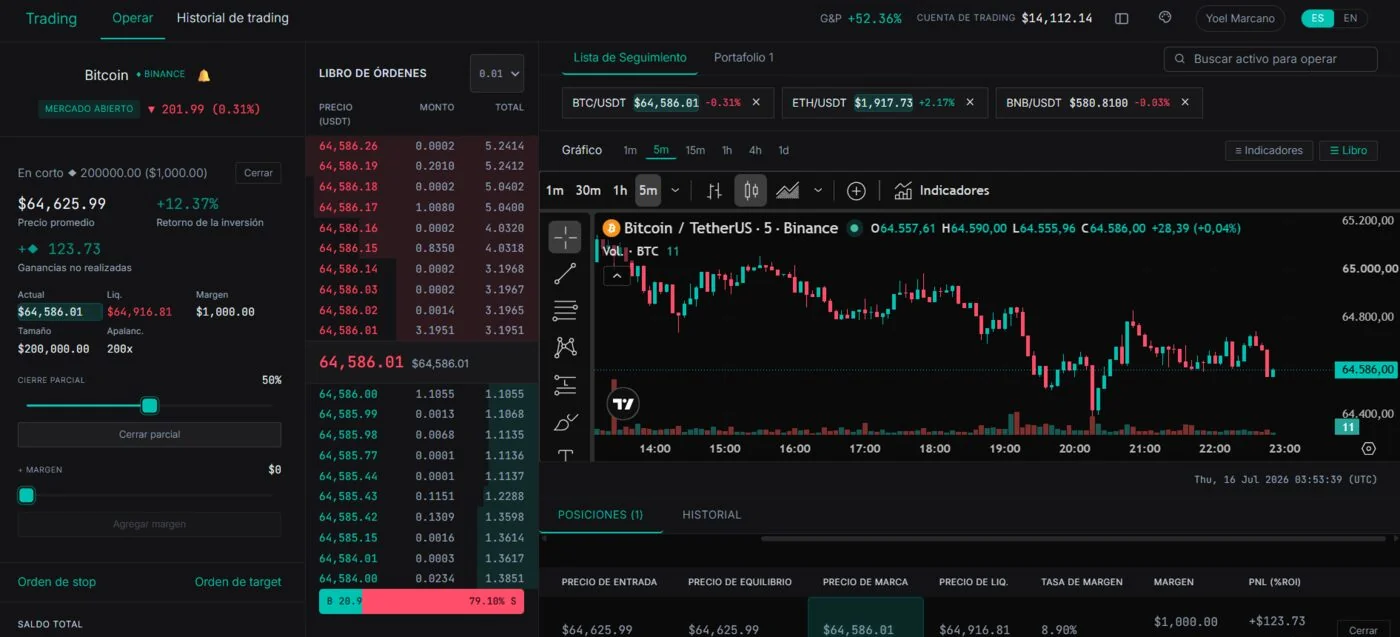Click Cerrar in the positions table row

(1363, 630)
